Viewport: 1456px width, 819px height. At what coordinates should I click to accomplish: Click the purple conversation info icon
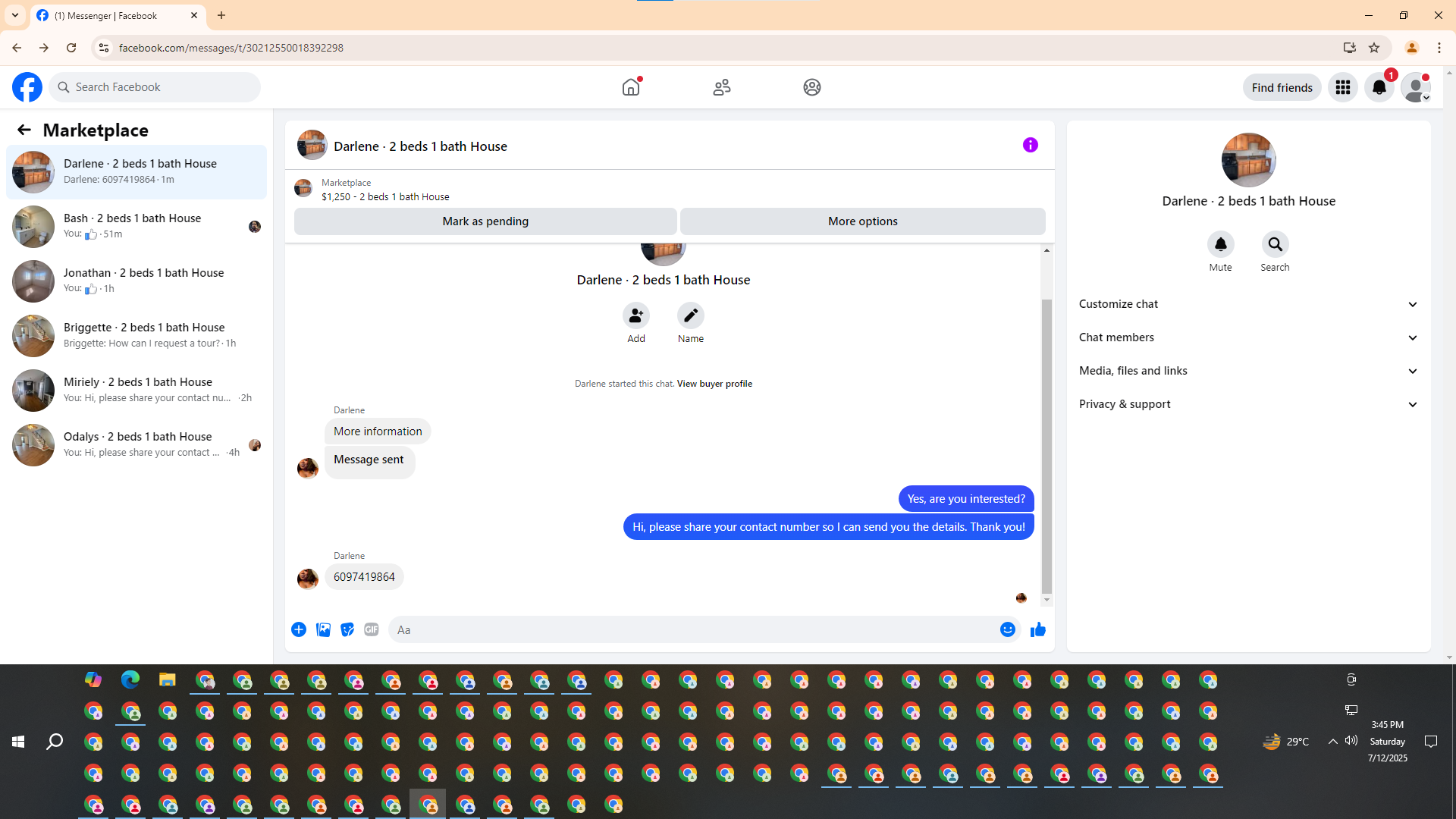point(1030,145)
